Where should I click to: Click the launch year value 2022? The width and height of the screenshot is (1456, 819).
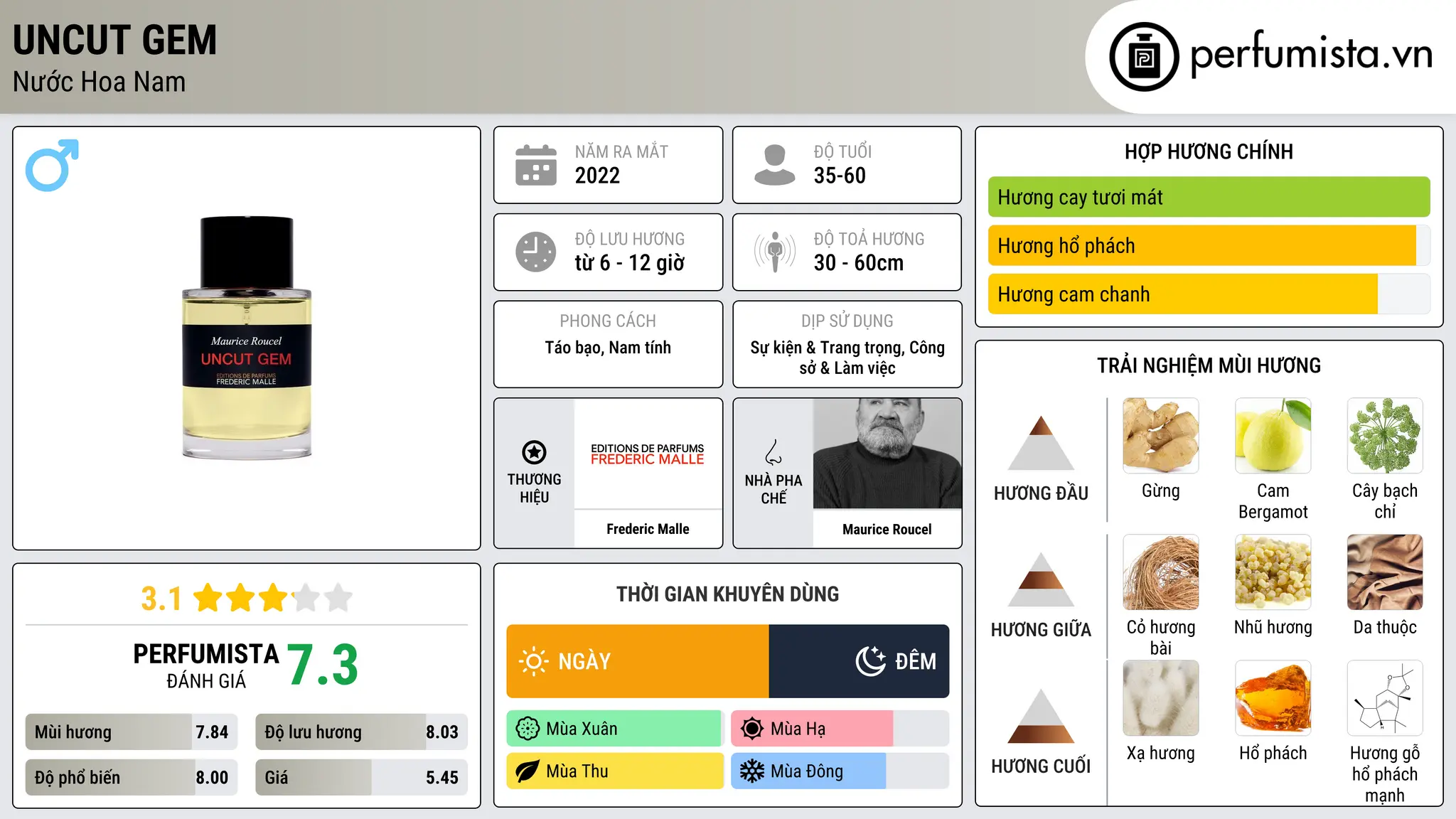pyautogui.click(x=597, y=176)
